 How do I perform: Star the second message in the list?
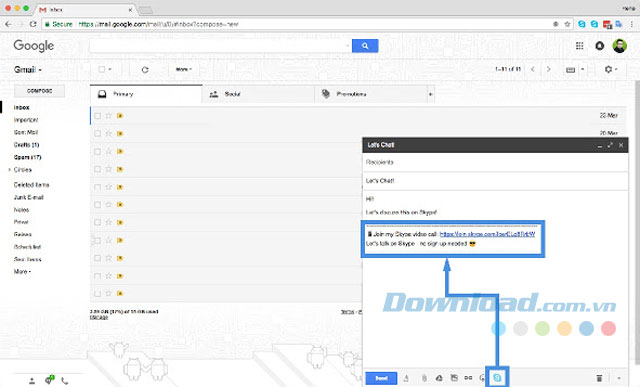(109, 133)
